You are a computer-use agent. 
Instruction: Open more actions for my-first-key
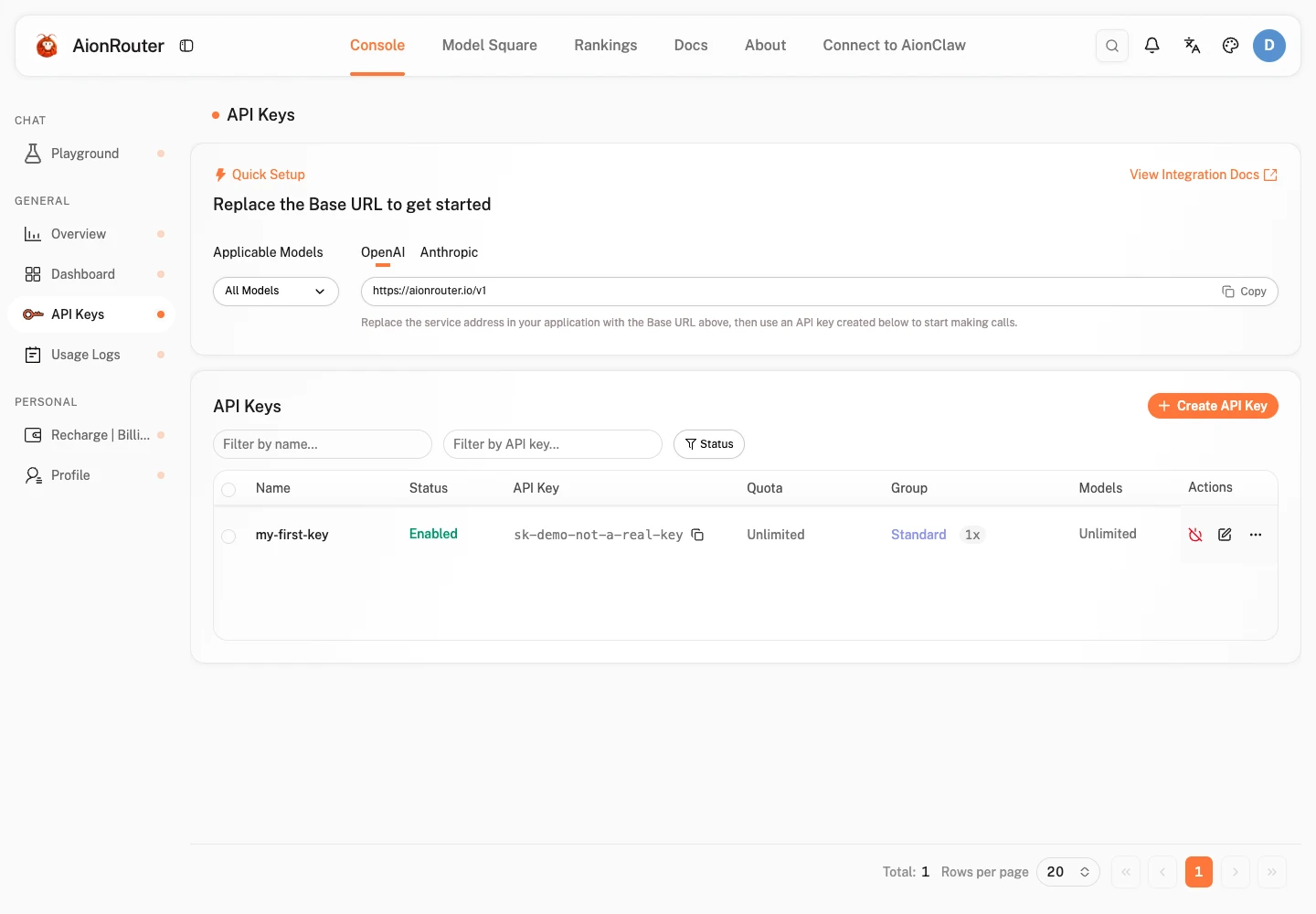pos(1256,535)
